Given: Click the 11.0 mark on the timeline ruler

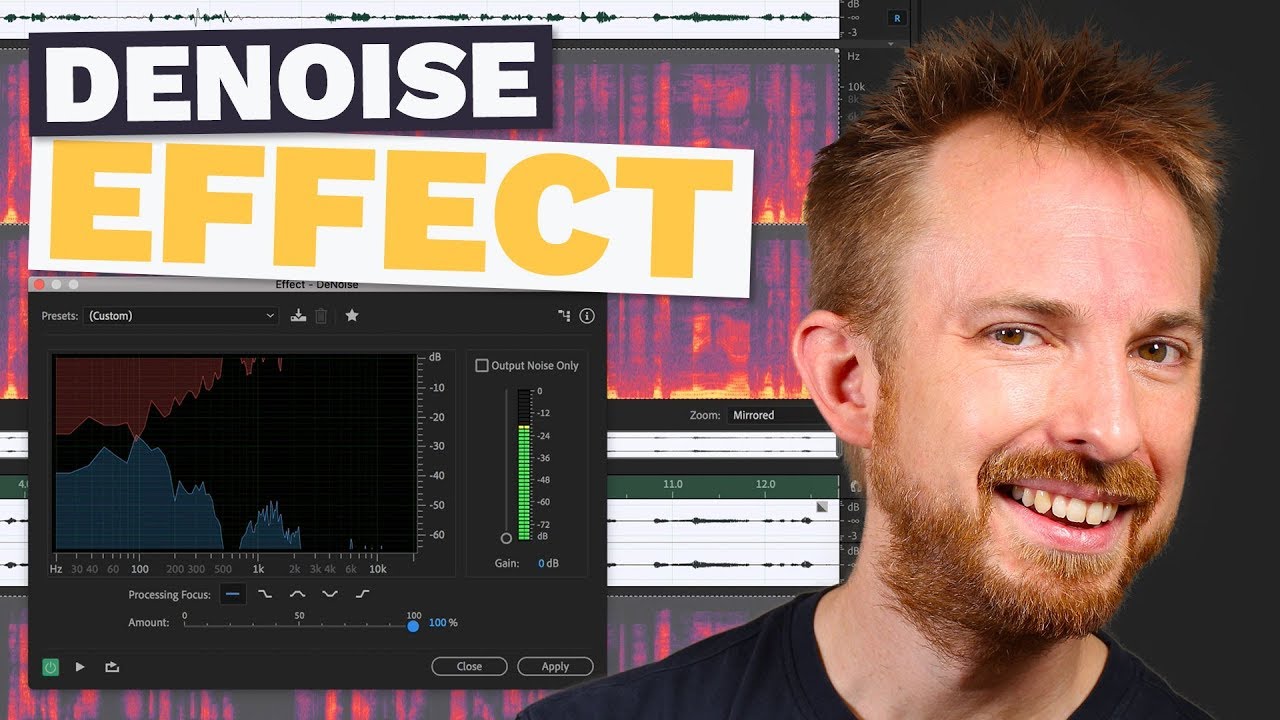Looking at the screenshot, I should pos(672,484).
